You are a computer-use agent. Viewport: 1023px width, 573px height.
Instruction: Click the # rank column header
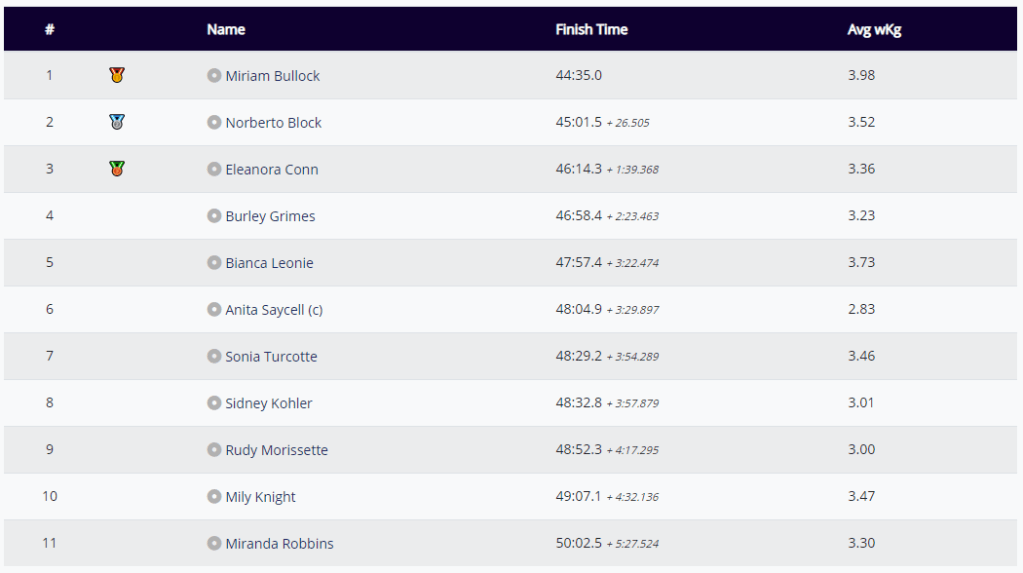pos(49,29)
